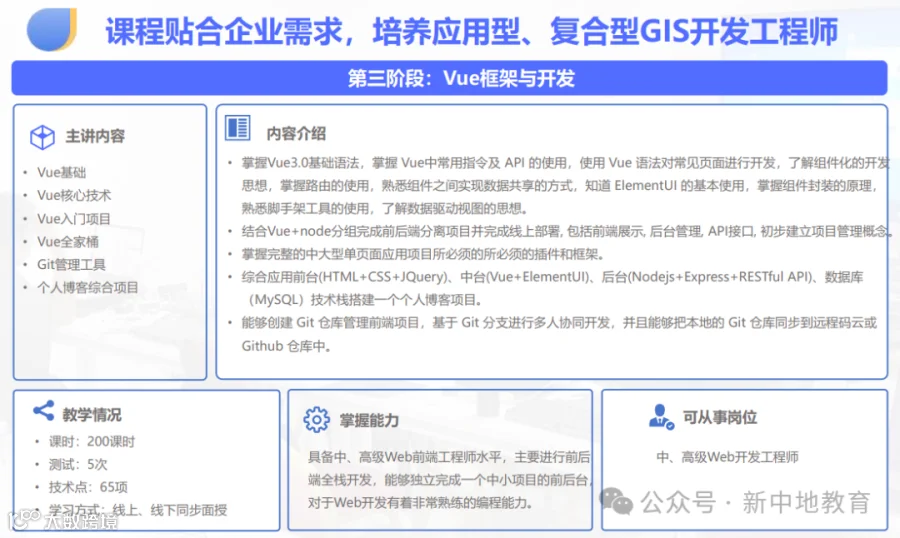Select the item 课时：200课时

(x=92, y=442)
